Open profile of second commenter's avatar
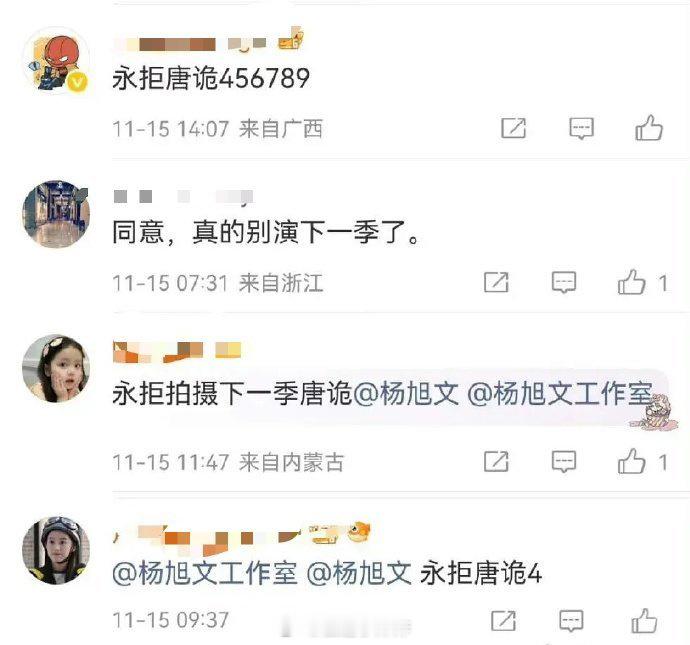 [x=56, y=214]
